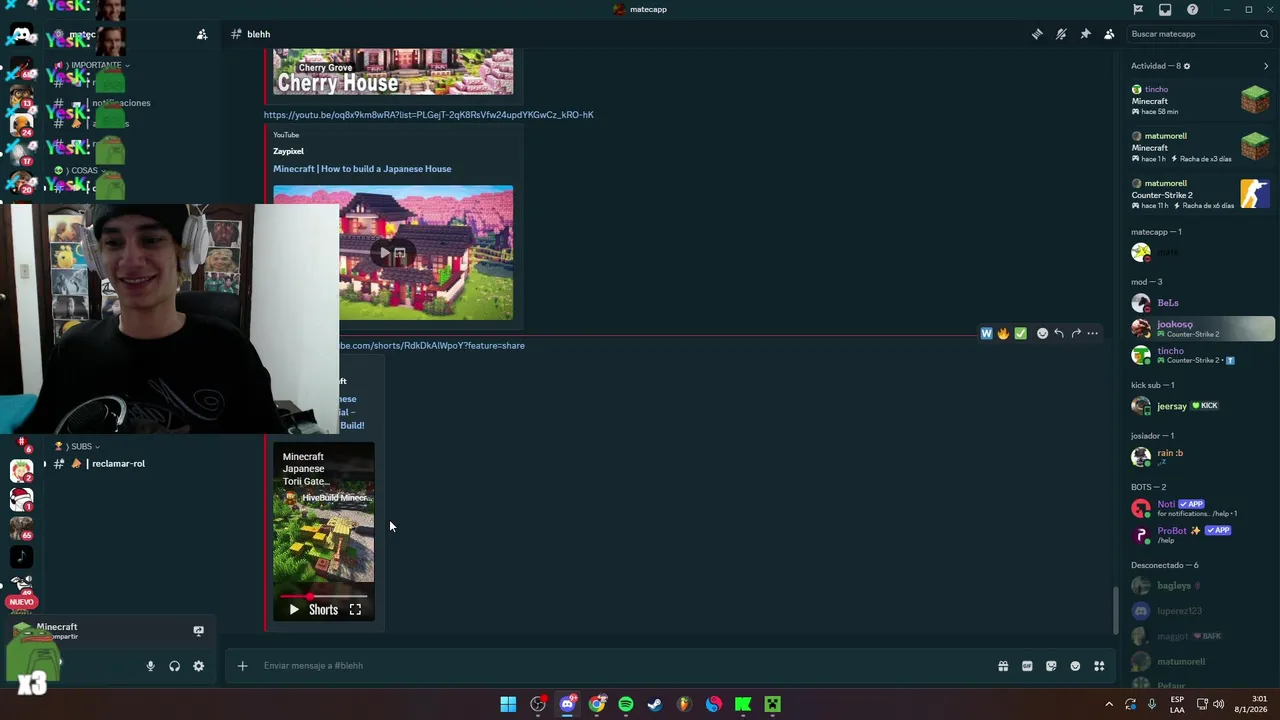Play the Torii Gate Shorts video
Viewport: 1280px width, 720px height.
pos(294,609)
